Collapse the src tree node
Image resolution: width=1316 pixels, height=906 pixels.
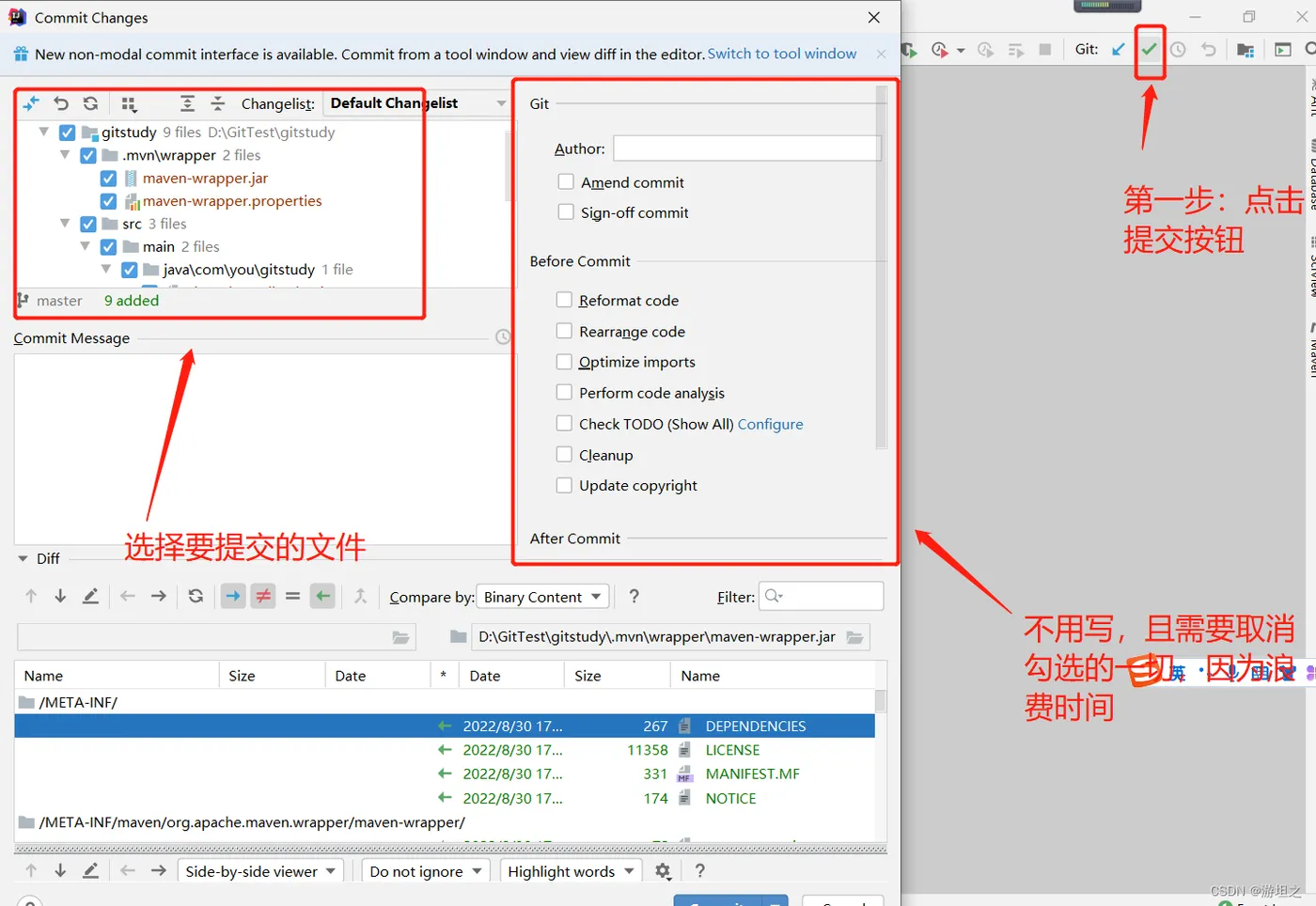(x=65, y=224)
